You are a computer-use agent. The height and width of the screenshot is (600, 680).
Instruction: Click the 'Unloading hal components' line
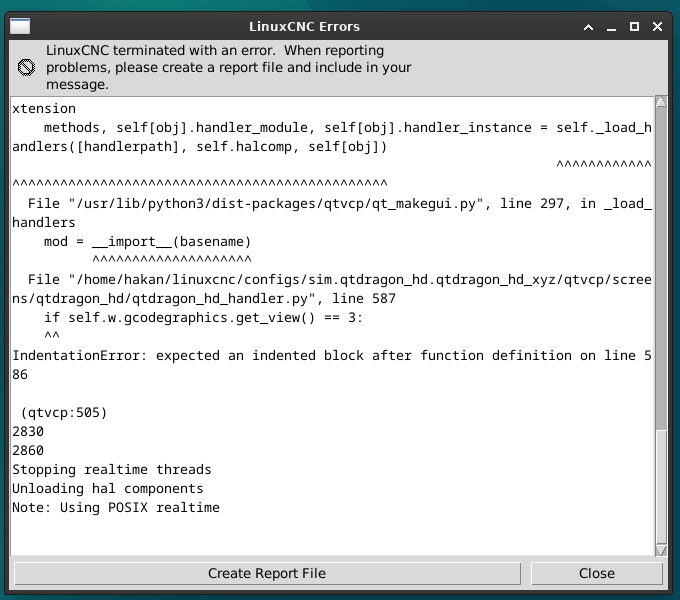[108, 489]
